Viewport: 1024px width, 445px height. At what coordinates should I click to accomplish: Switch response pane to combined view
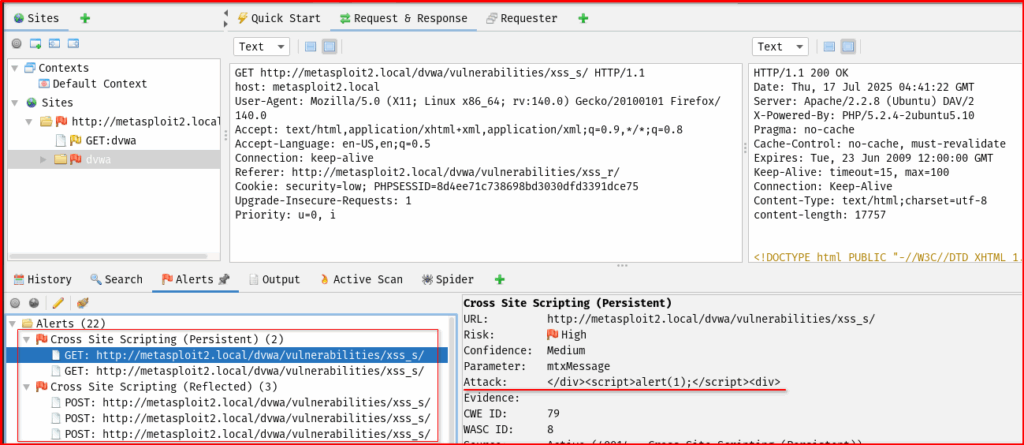coord(848,46)
